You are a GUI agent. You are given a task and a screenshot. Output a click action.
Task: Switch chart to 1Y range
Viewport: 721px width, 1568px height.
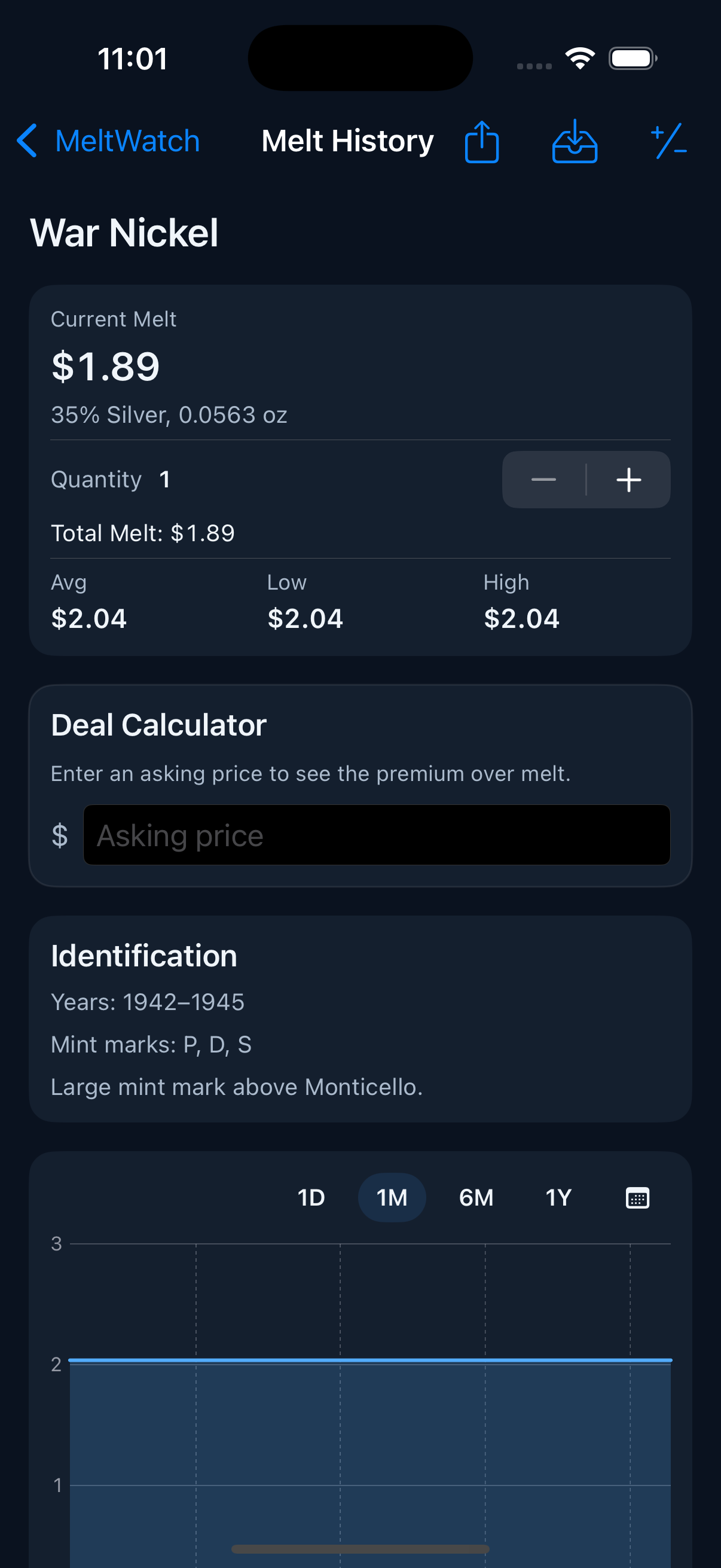pos(558,1197)
